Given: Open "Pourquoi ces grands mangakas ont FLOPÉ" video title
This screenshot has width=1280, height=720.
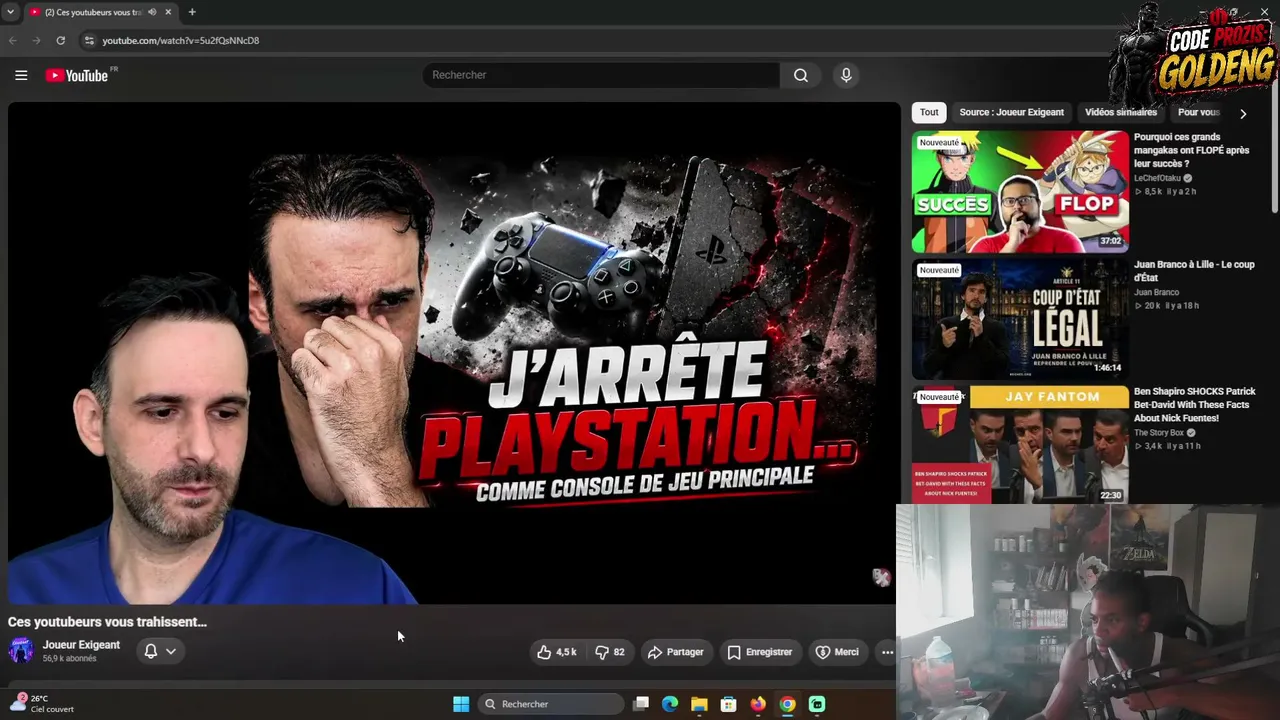Looking at the screenshot, I should tap(1192, 150).
